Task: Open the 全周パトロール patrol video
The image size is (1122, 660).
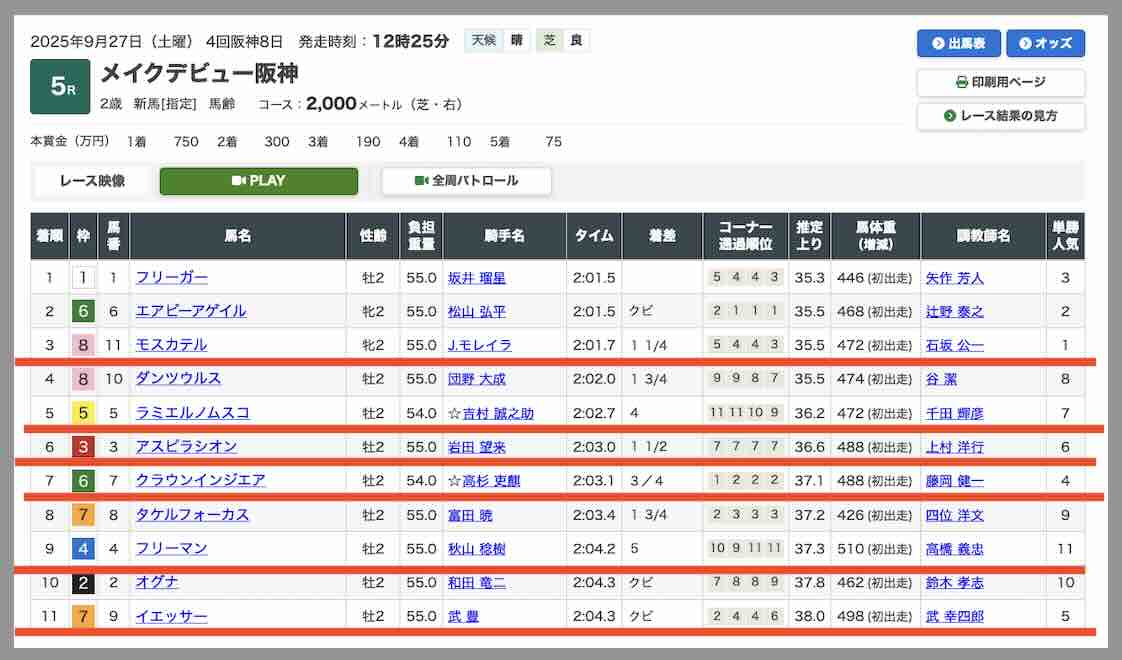Action: click(x=466, y=181)
